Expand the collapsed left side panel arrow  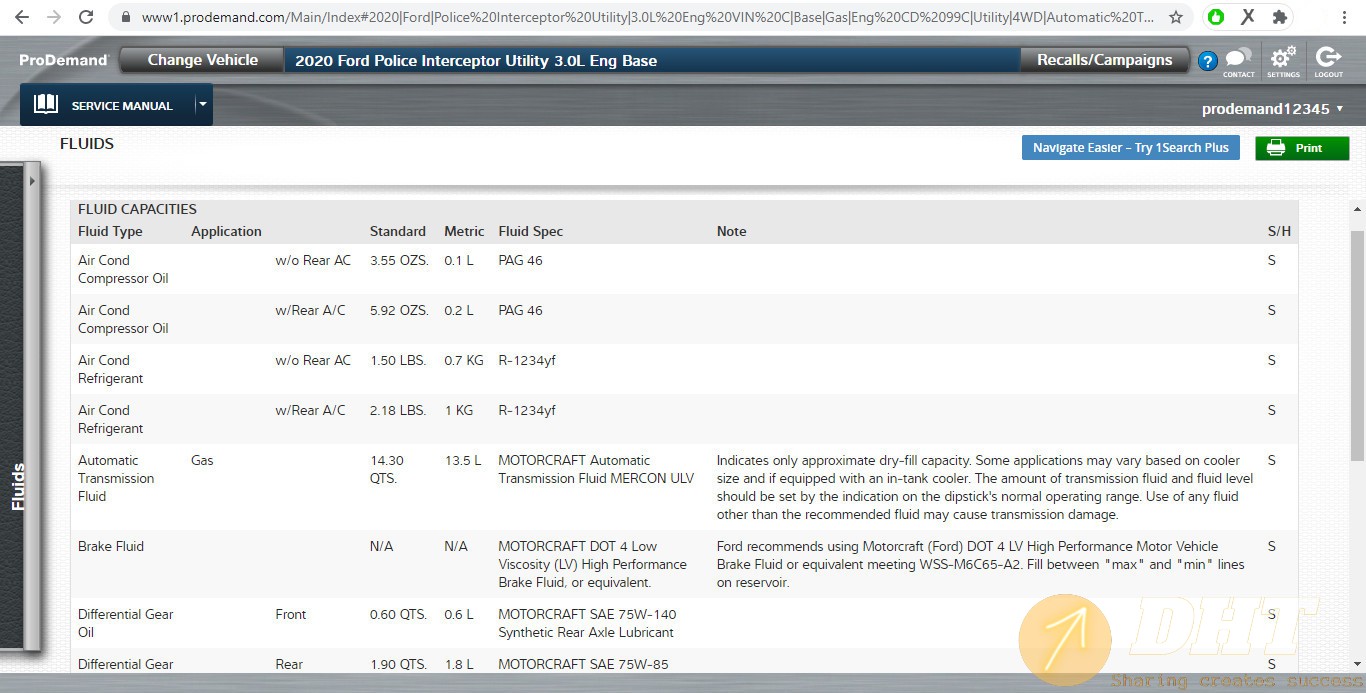[x=32, y=181]
